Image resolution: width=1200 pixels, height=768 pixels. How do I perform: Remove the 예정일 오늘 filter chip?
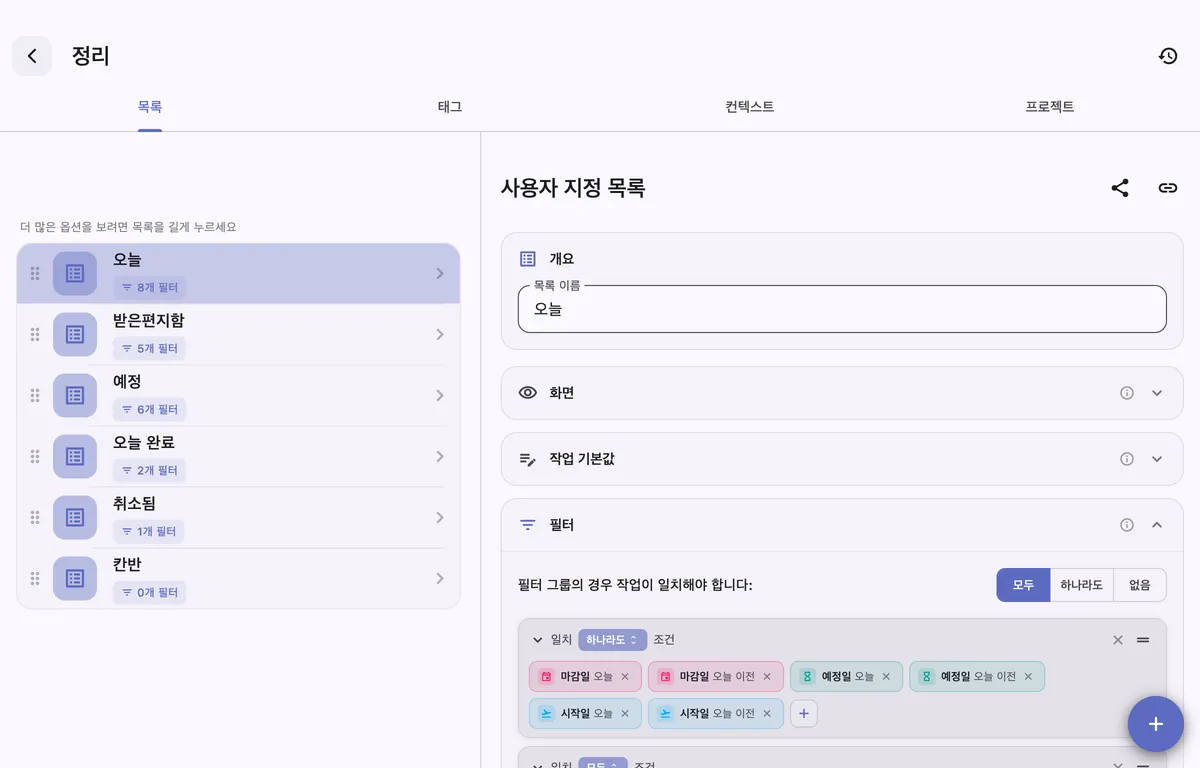tap(886, 677)
